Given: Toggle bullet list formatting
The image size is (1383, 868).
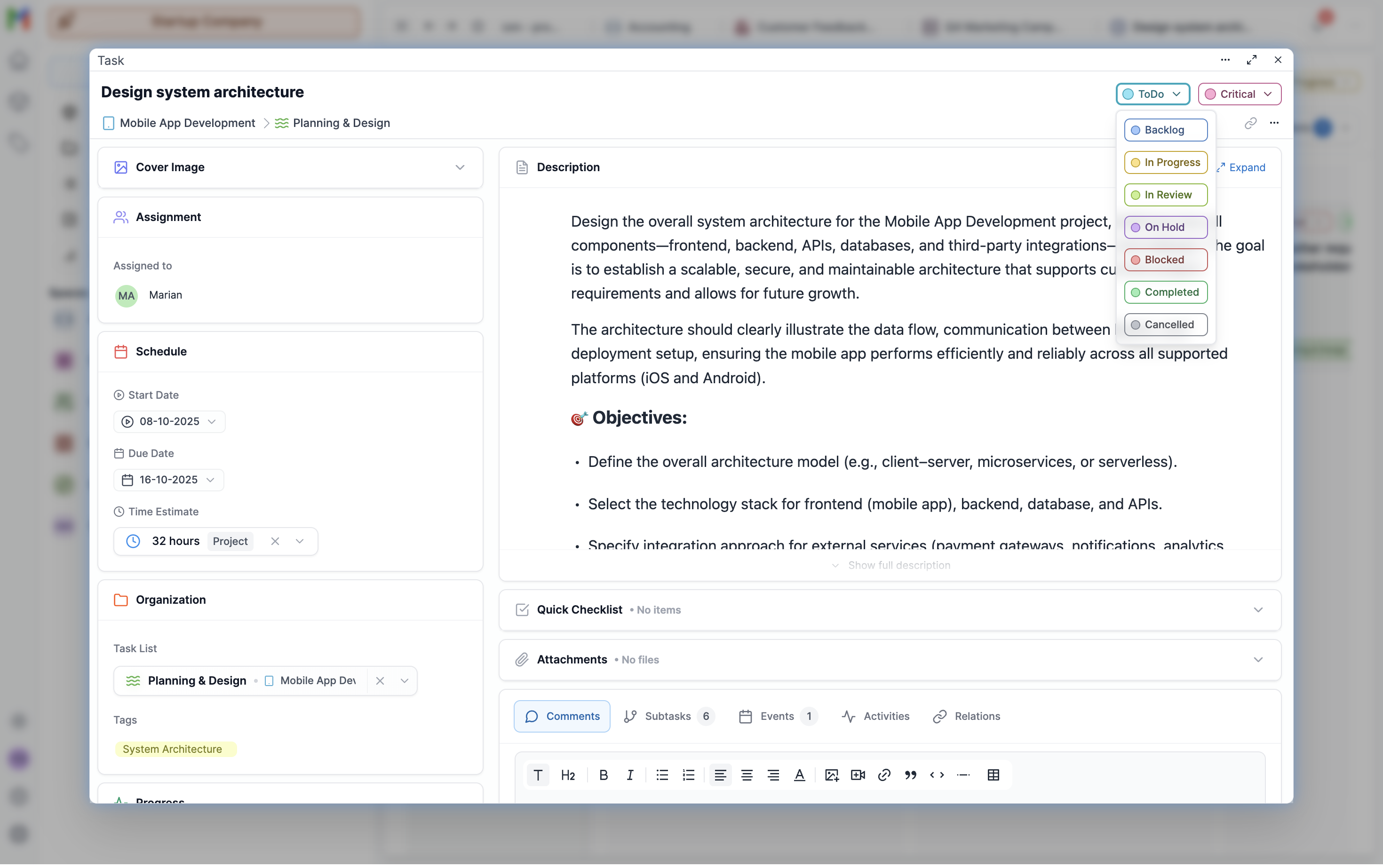Looking at the screenshot, I should pyautogui.click(x=662, y=775).
